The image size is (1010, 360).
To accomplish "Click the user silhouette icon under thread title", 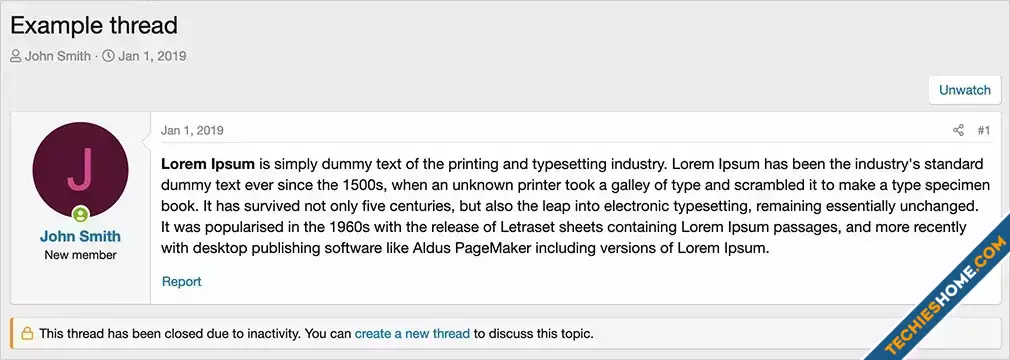I will coord(16,56).
